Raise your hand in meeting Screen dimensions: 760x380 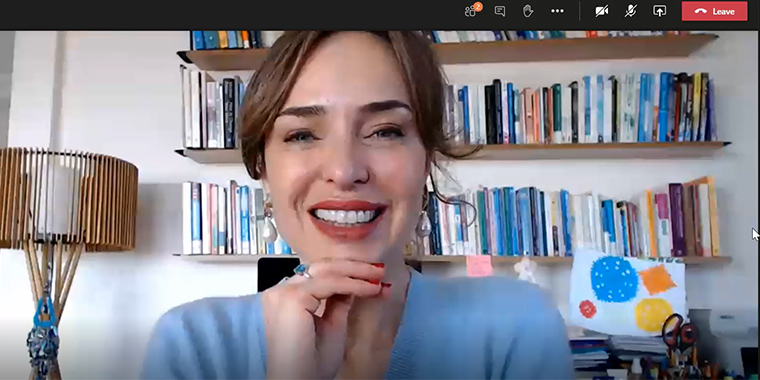(x=528, y=11)
